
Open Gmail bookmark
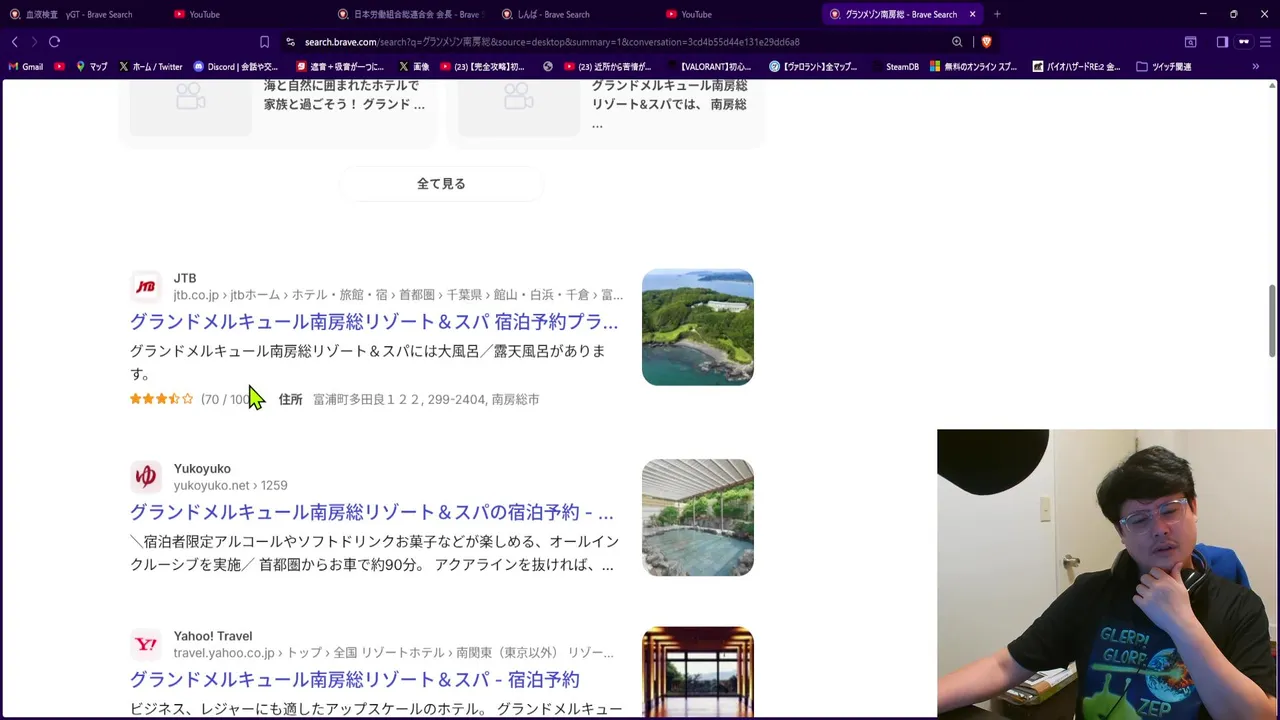(26, 67)
